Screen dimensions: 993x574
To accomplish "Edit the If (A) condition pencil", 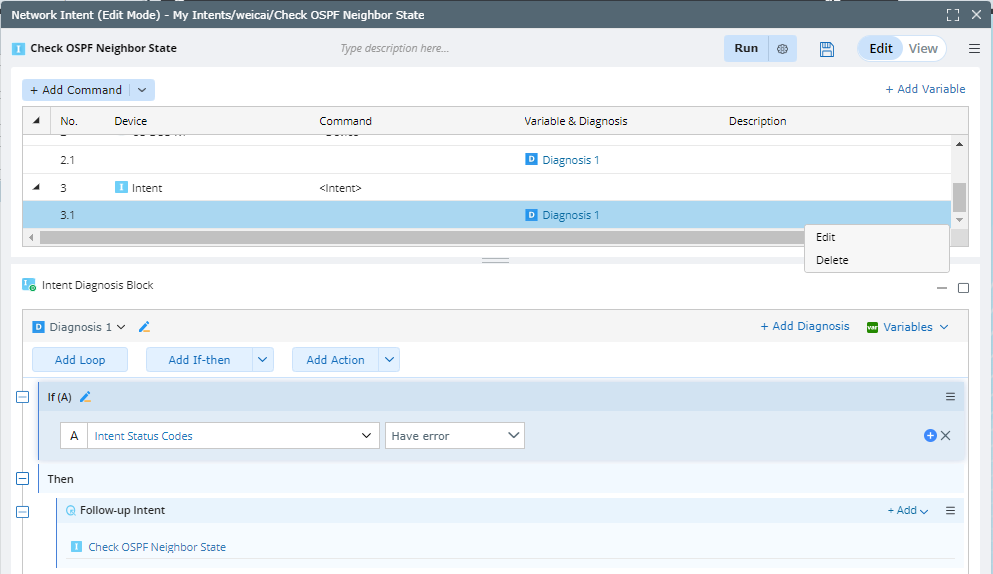I will (85, 397).
